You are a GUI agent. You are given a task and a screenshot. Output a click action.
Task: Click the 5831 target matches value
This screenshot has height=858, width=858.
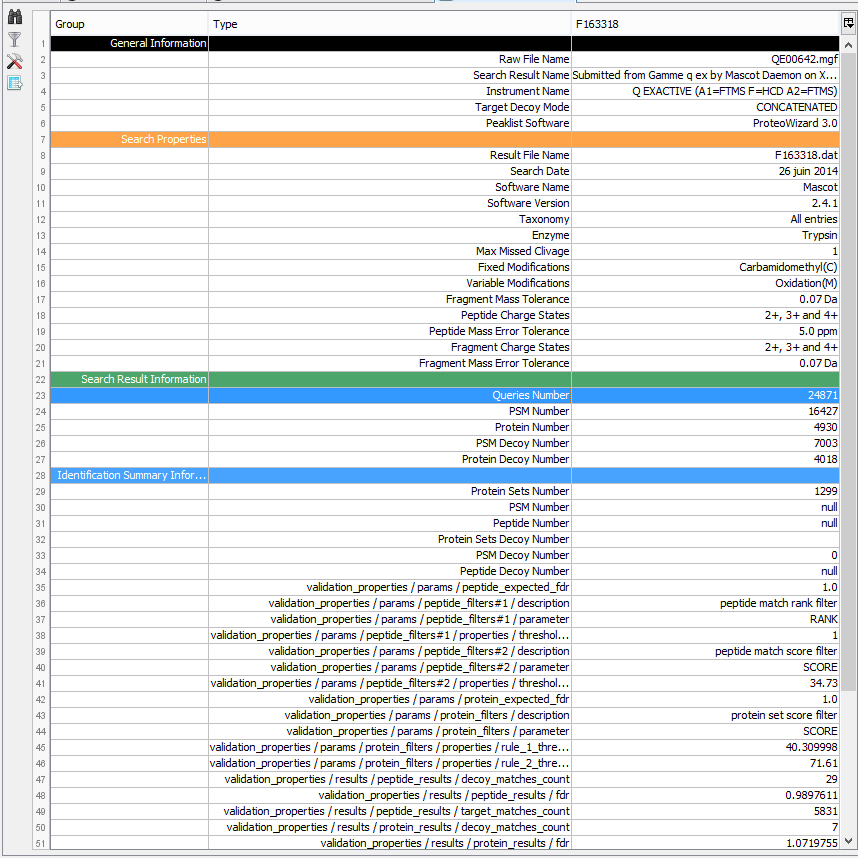(705, 811)
